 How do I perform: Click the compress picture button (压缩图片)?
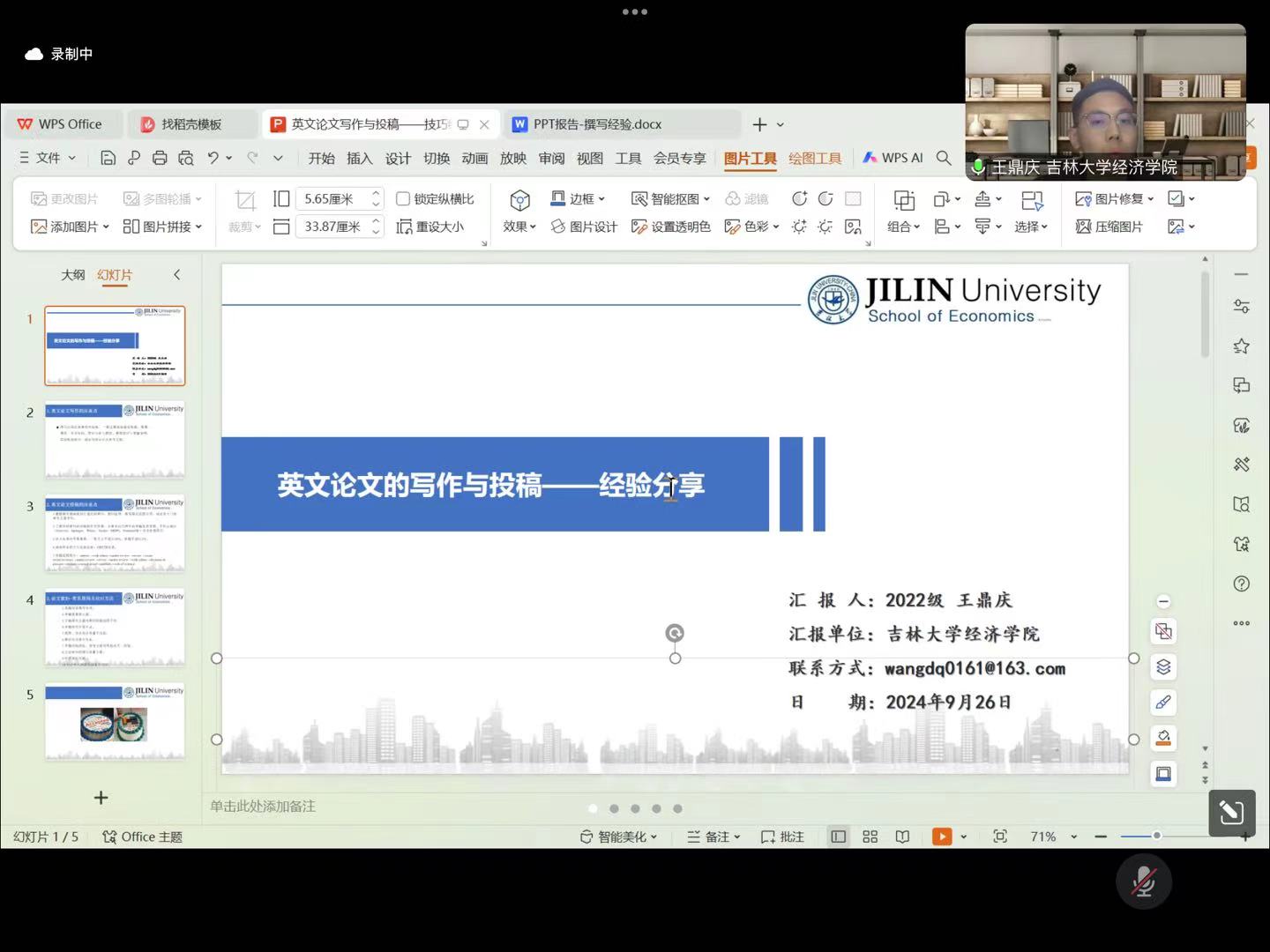pos(1109,227)
